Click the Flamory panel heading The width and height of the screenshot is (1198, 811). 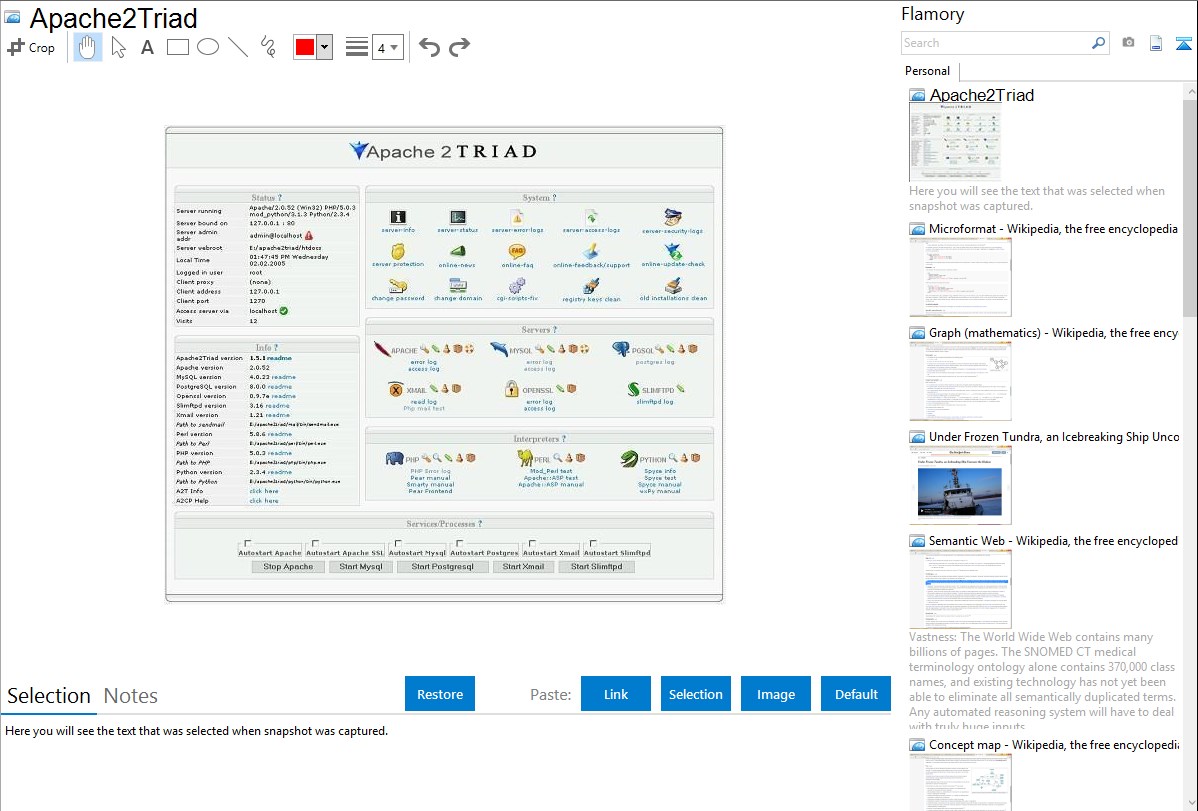point(932,14)
